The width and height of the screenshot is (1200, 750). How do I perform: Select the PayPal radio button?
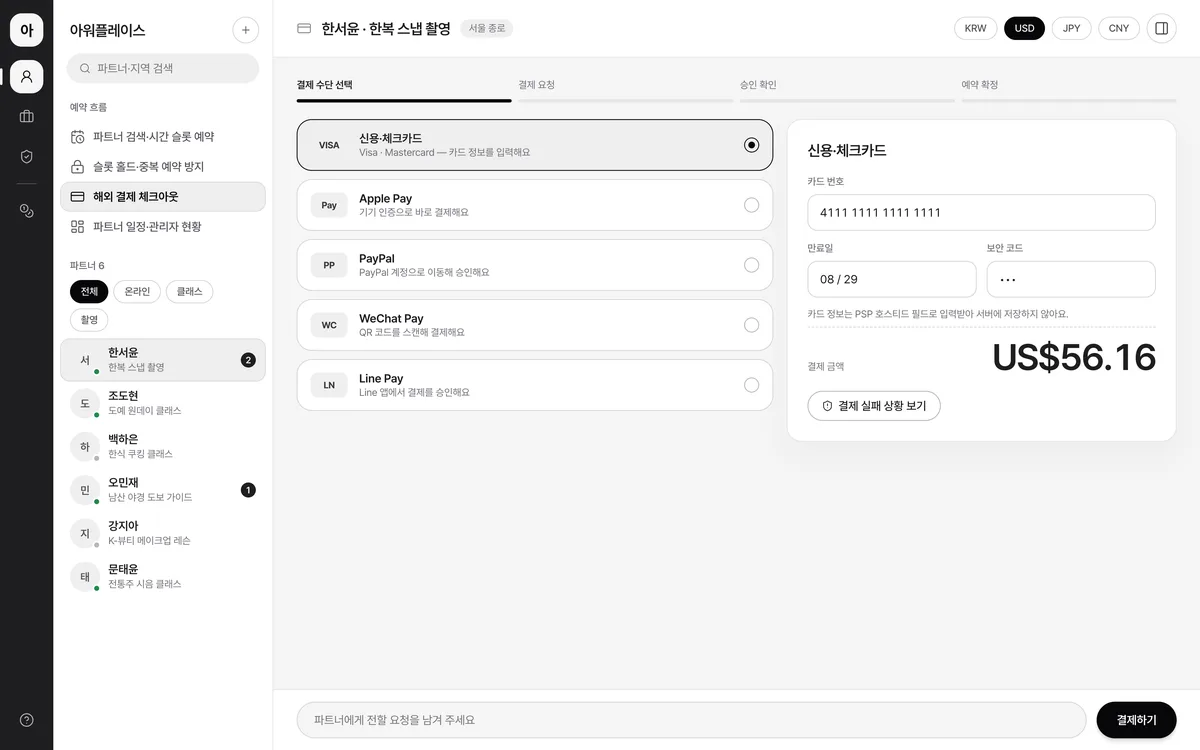click(752, 265)
